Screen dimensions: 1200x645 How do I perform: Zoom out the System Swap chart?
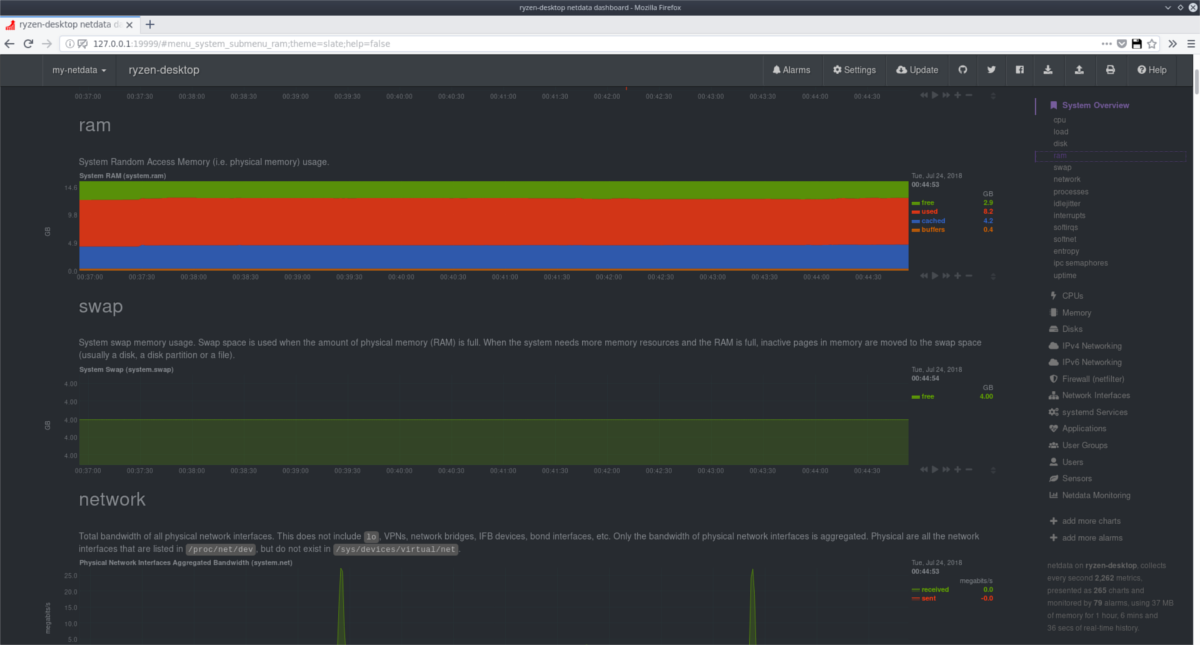coord(969,469)
